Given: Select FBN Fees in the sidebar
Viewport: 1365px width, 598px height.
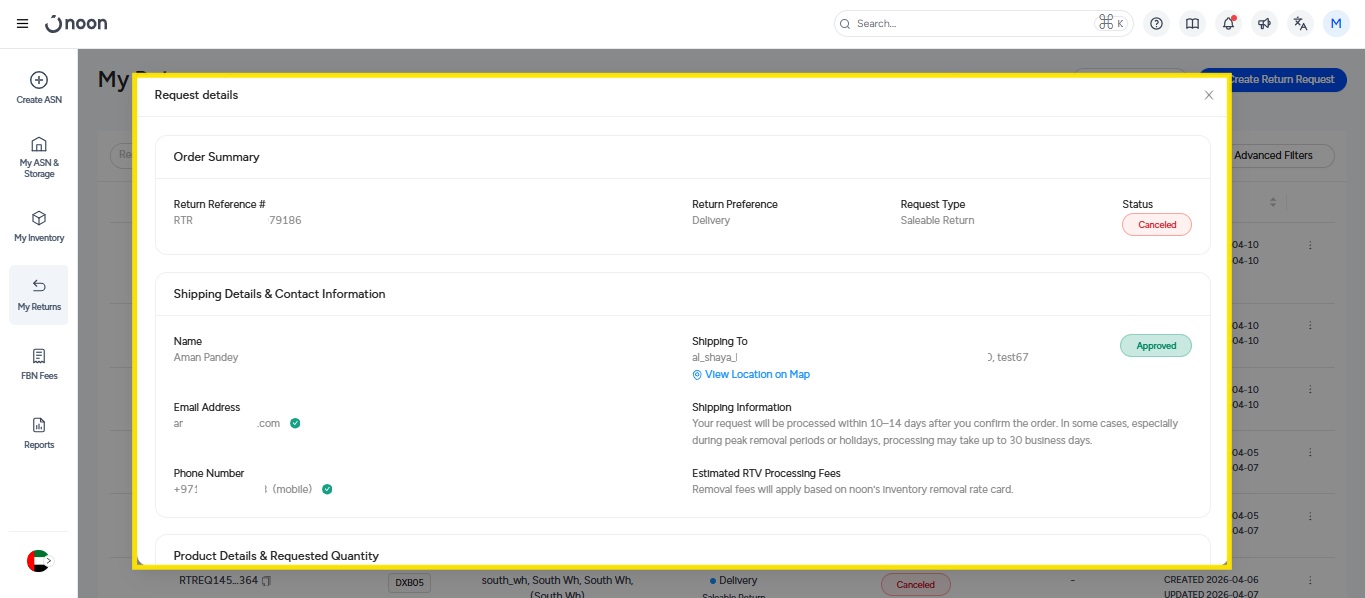Looking at the screenshot, I should pos(39,364).
